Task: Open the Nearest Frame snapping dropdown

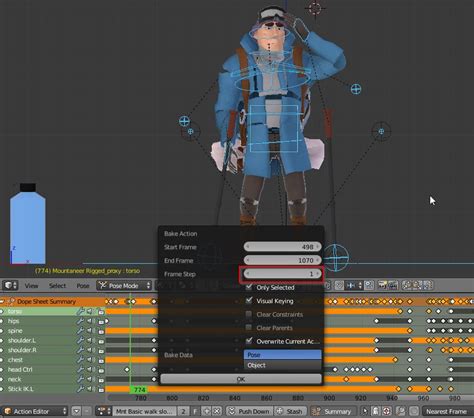Action: pos(447,411)
